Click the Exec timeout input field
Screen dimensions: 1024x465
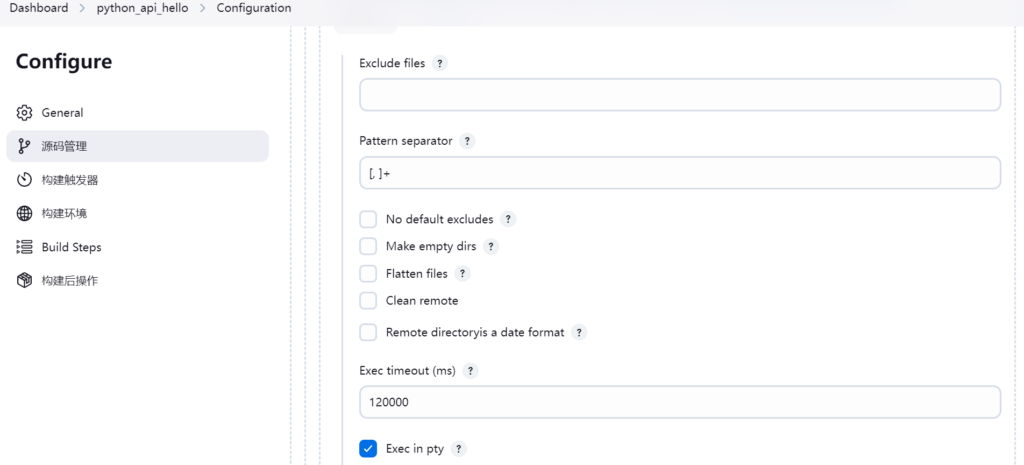pos(680,402)
